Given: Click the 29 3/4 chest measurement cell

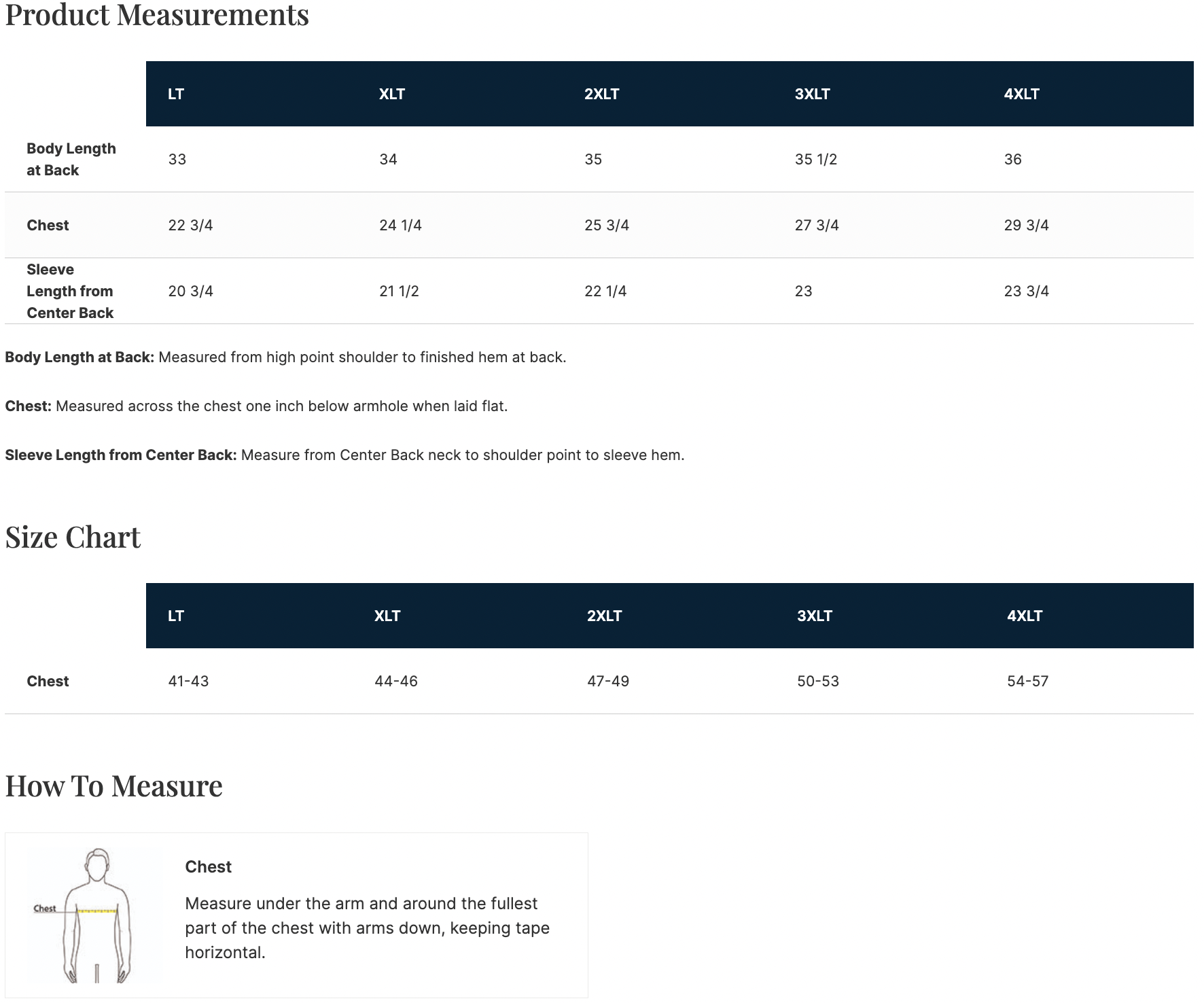Looking at the screenshot, I should click(x=1026, y=225).
